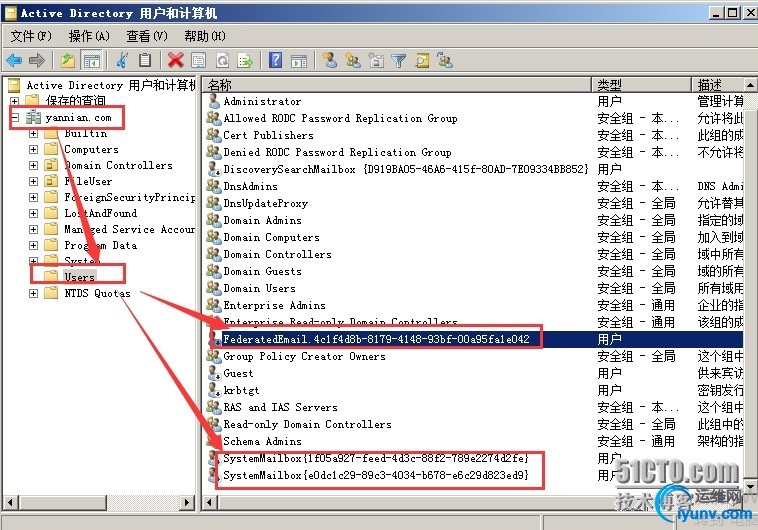Expand the Computers folder node

(33, 149)
